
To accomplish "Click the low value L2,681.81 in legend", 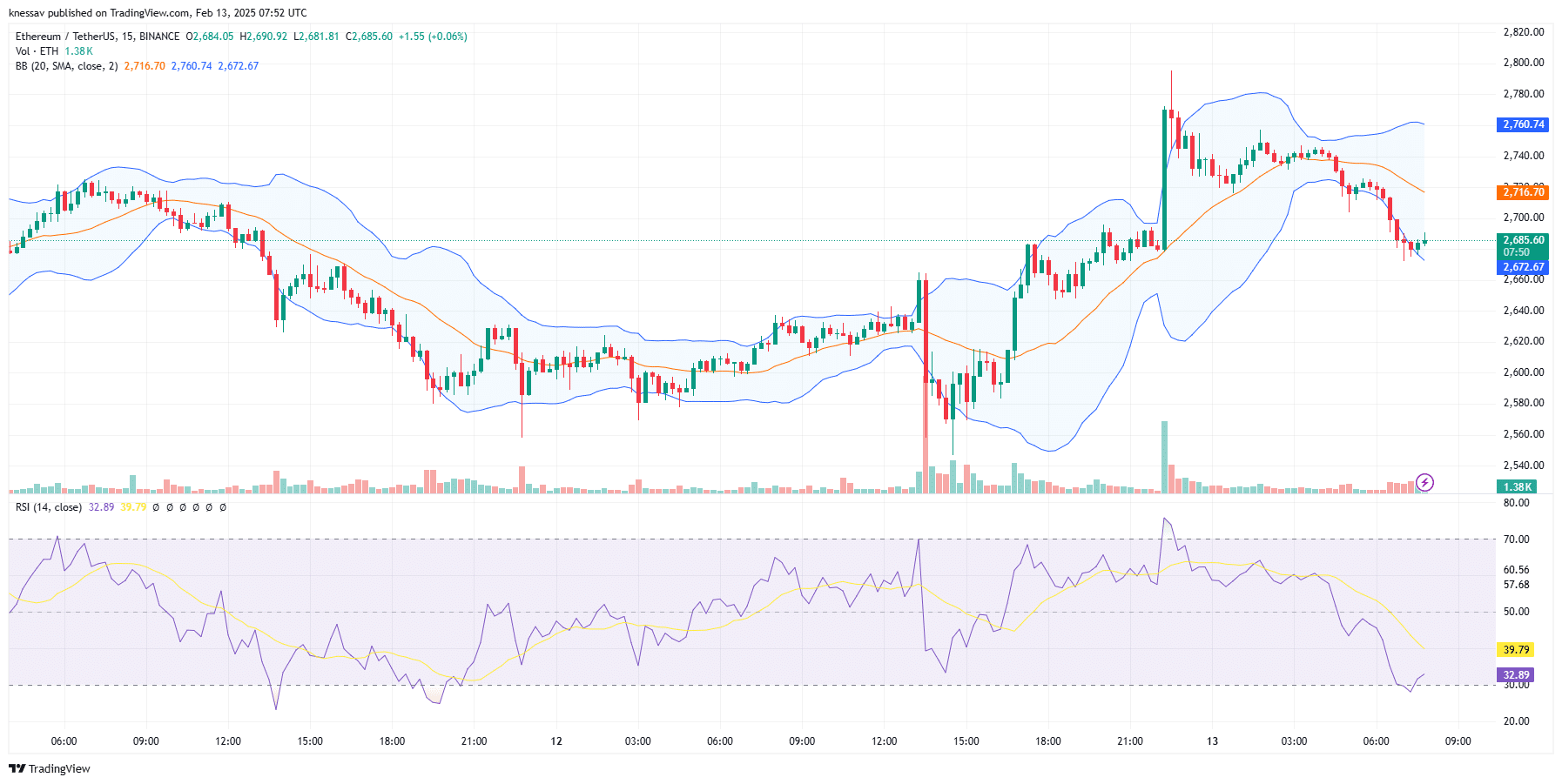I will coord(317,37).
